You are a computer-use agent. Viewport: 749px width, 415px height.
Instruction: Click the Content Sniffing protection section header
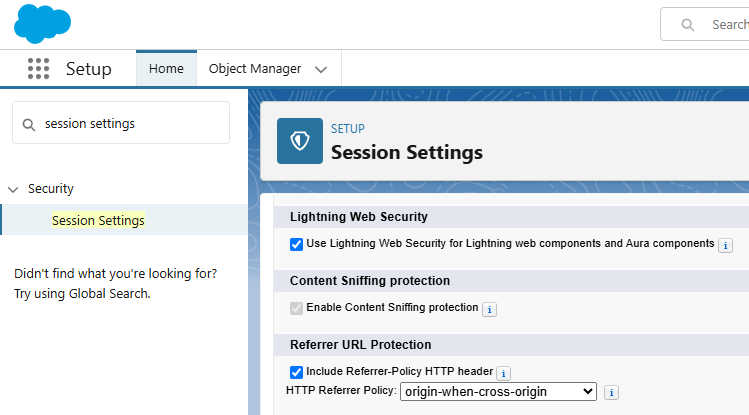tap(370, 280)
